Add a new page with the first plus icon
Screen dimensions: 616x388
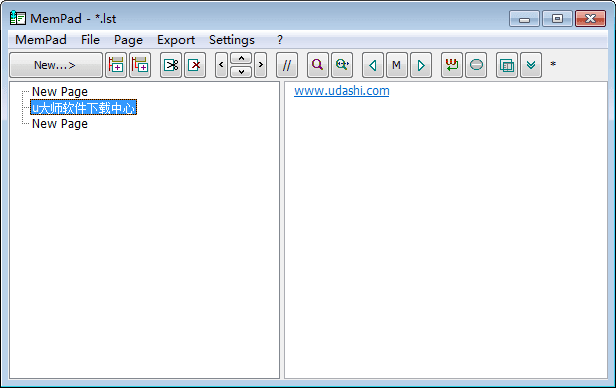tap(116, 65)
